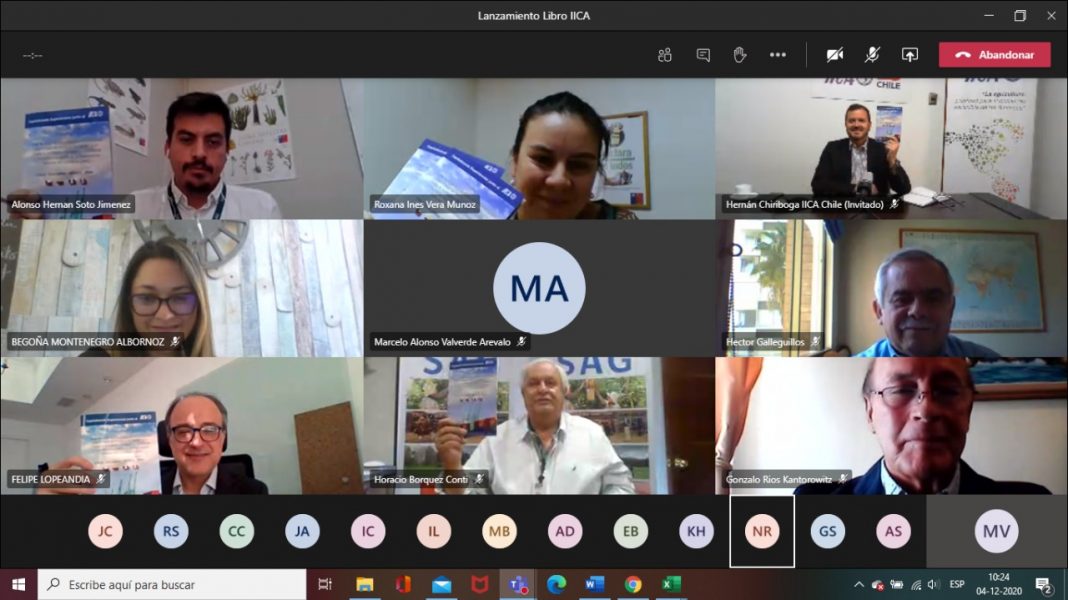Unmute the microphone
This screenshot has width=1068, height=600.
[872, 55]
